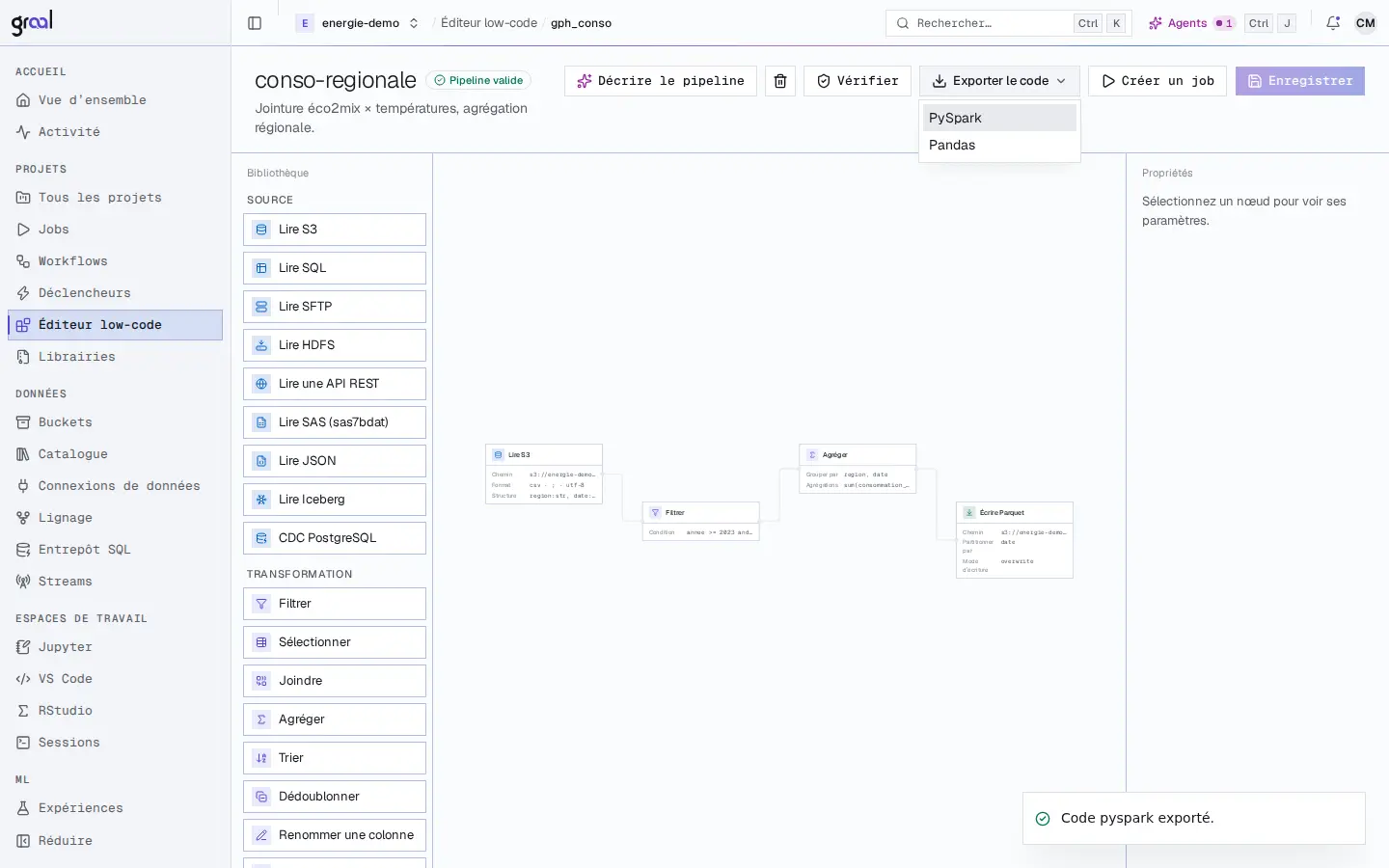Add a Filtrer transformation node
This screenshot has width=1389, height=868.
pyautogui.click(x=335, y=604)
